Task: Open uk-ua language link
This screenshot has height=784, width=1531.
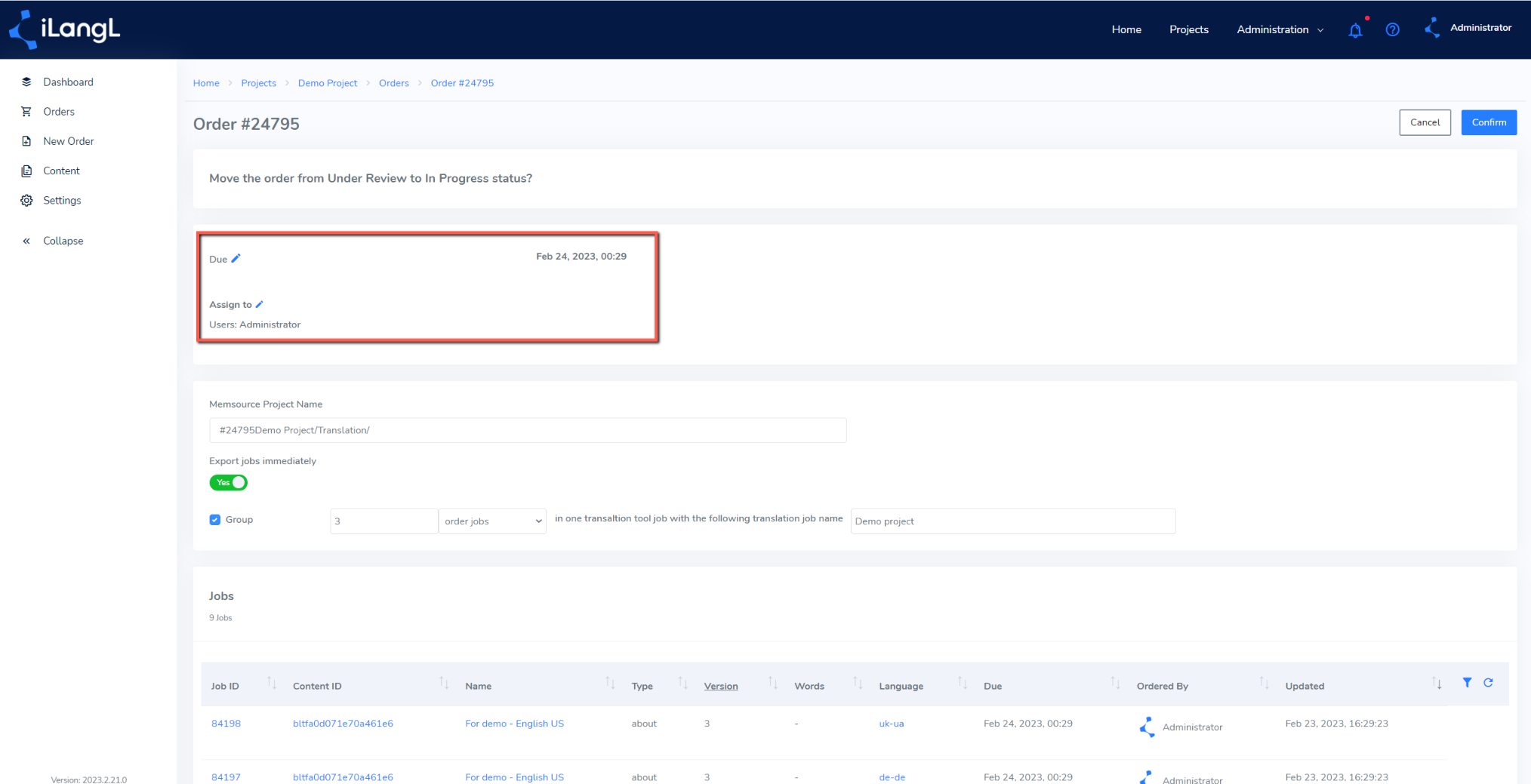Action: click(x=892, y=724)
